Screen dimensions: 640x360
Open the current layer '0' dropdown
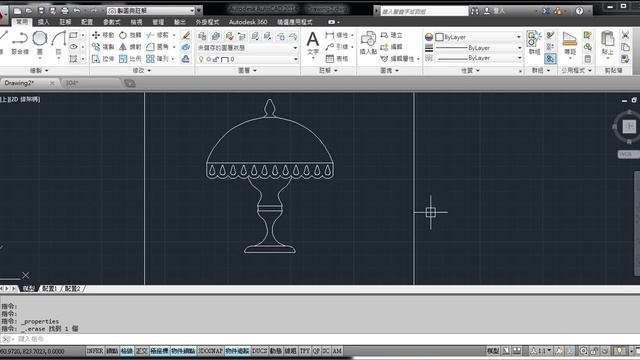pyautogui.click(x=247, y=59)
